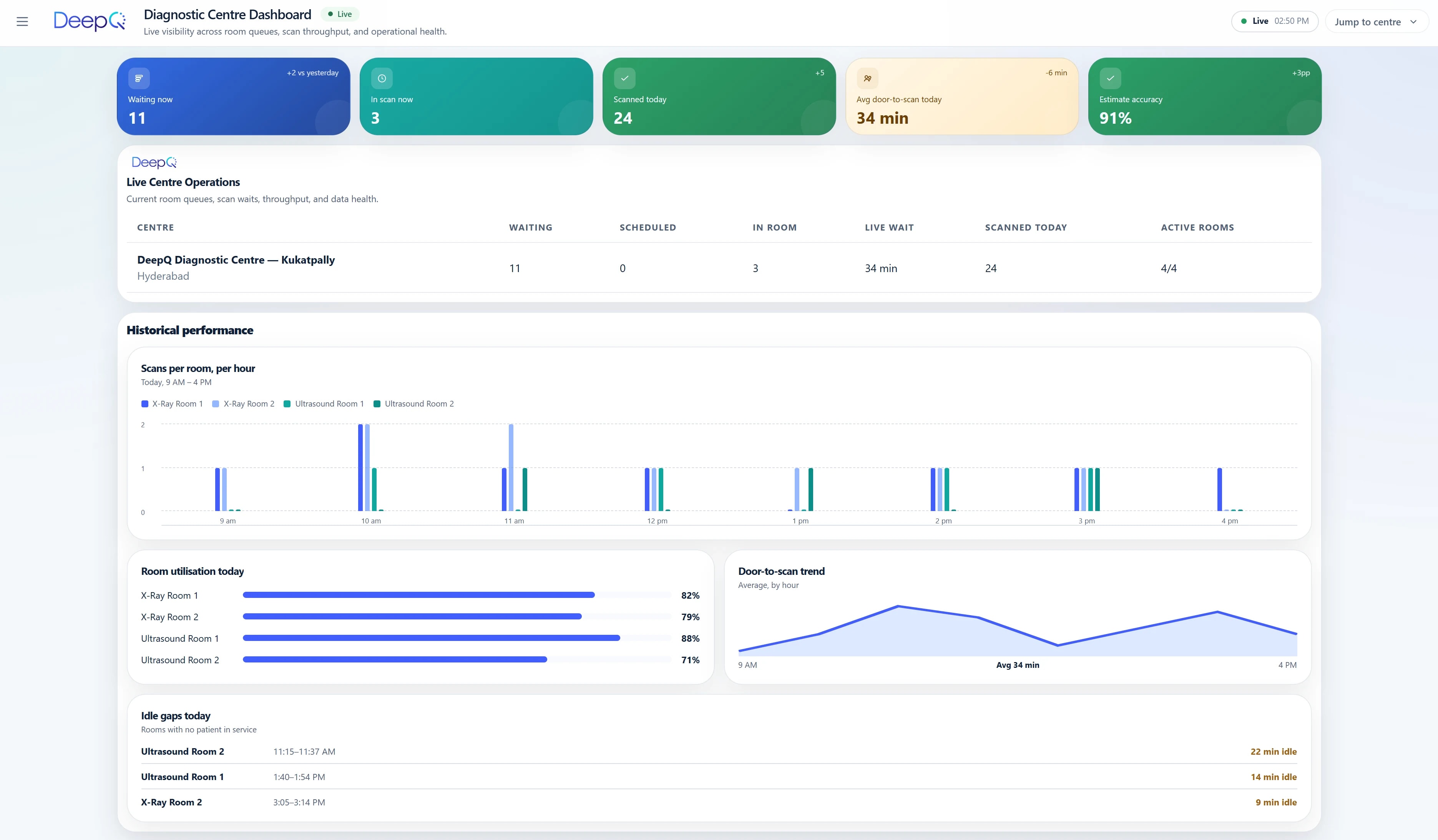
Task: Click the Historical performance heading
Action: pos(190,330)
